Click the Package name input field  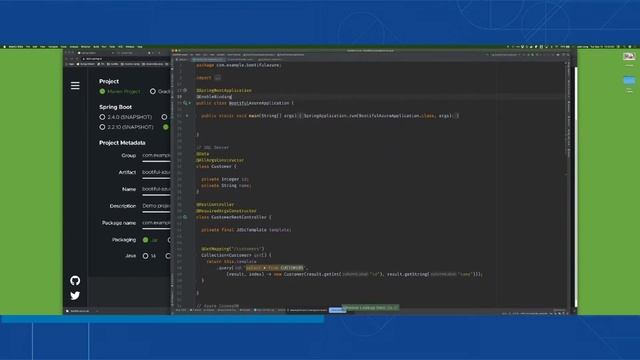[x=156, y=223]
